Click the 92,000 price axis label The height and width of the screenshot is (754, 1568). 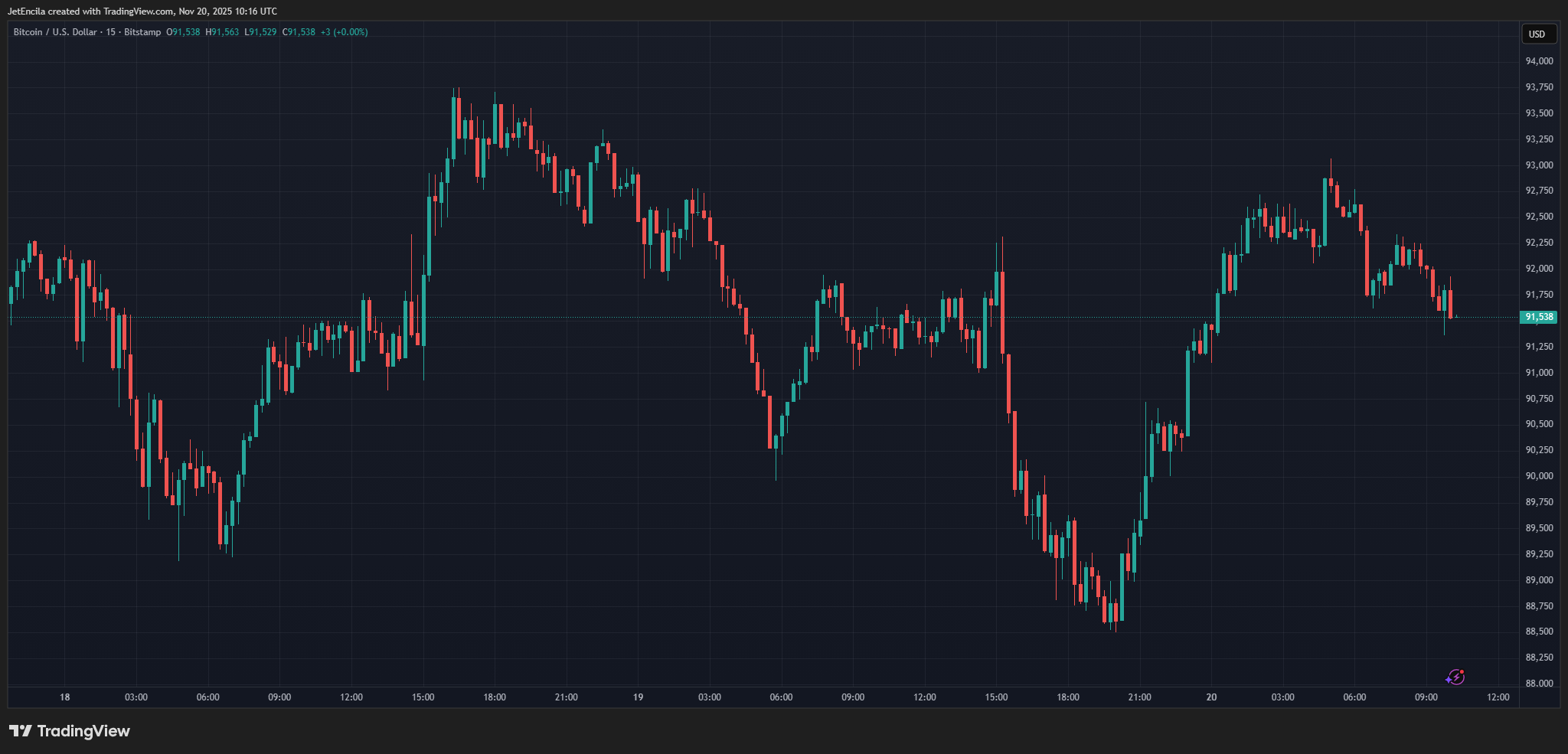tap(1539, 269)
